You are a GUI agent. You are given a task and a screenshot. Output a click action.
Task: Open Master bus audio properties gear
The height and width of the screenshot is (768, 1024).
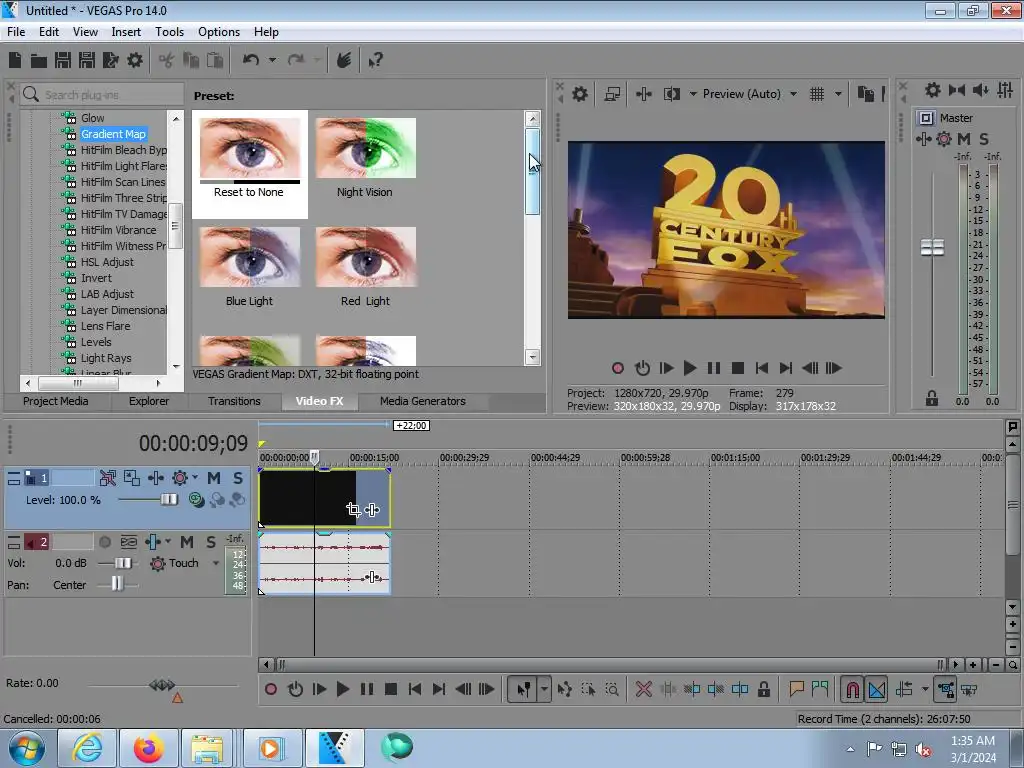(933, 90)
